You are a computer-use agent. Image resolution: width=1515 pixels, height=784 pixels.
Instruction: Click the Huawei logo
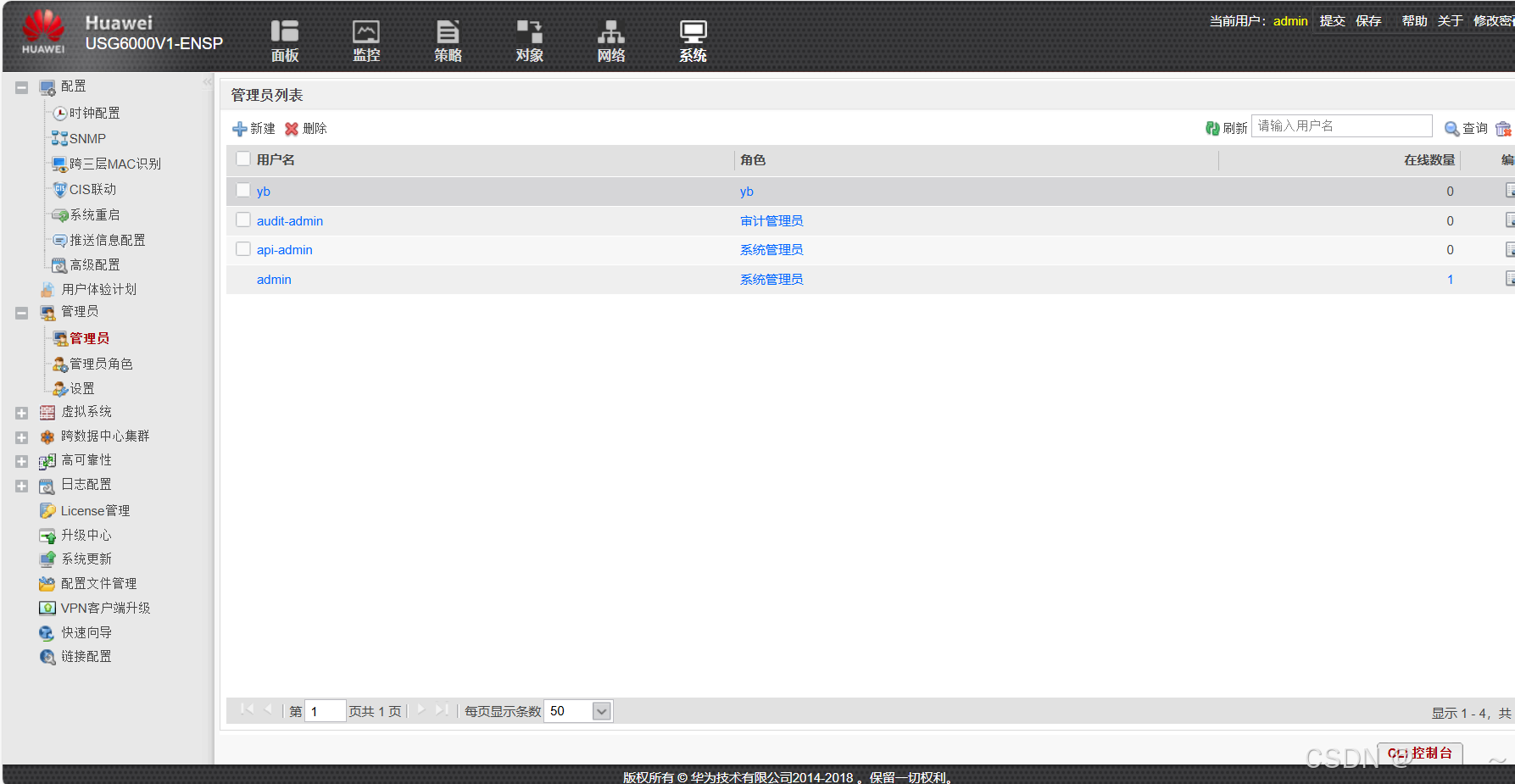tap(43, 31)
